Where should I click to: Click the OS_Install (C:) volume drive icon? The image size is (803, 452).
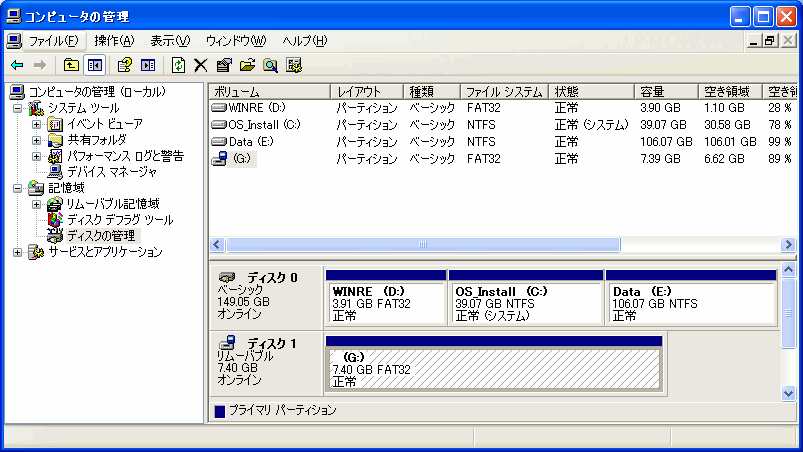tap(219, 124)
